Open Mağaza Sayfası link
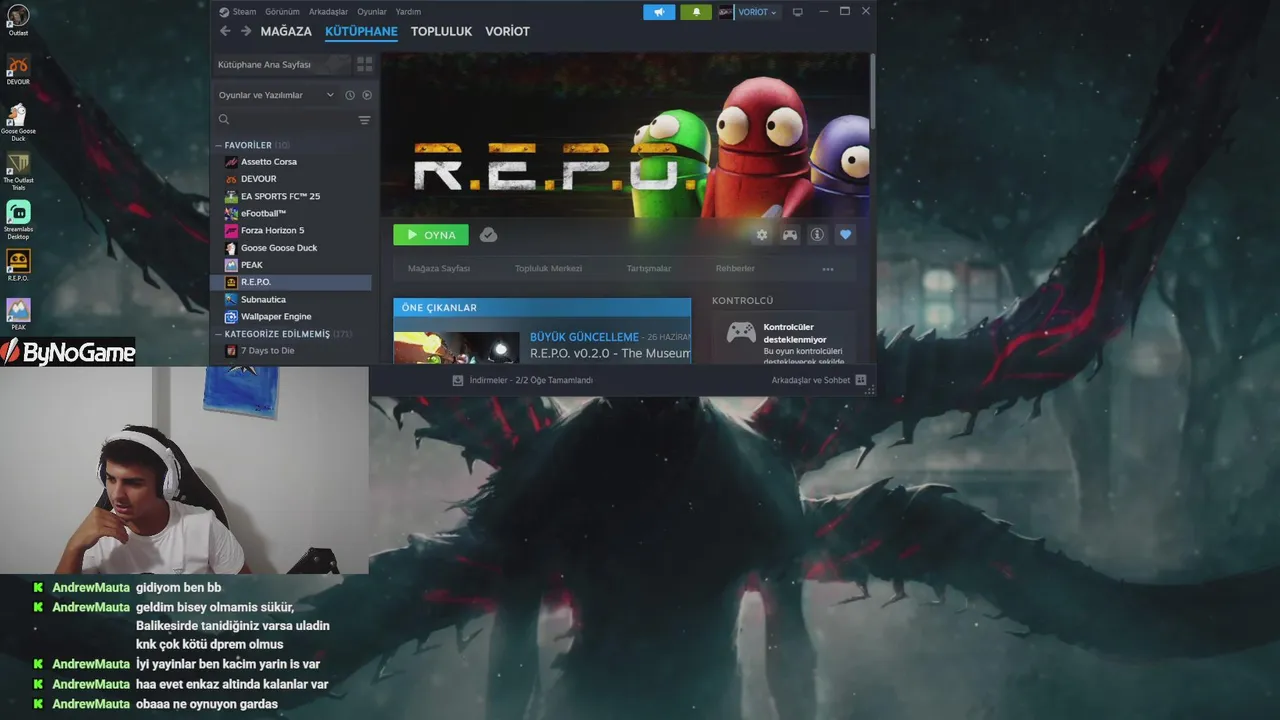 click(439, 269)
